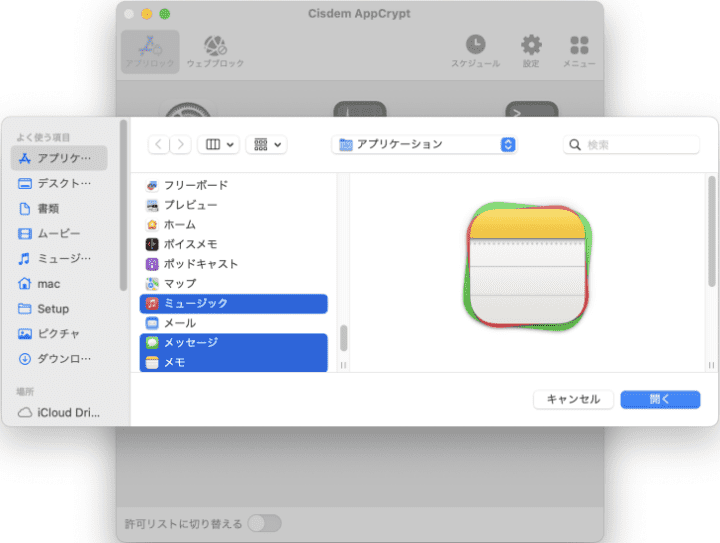Viewport: 720px width, 543px height.
Task: Select デスクトップ in the sidebar
Action: [59, 184]
